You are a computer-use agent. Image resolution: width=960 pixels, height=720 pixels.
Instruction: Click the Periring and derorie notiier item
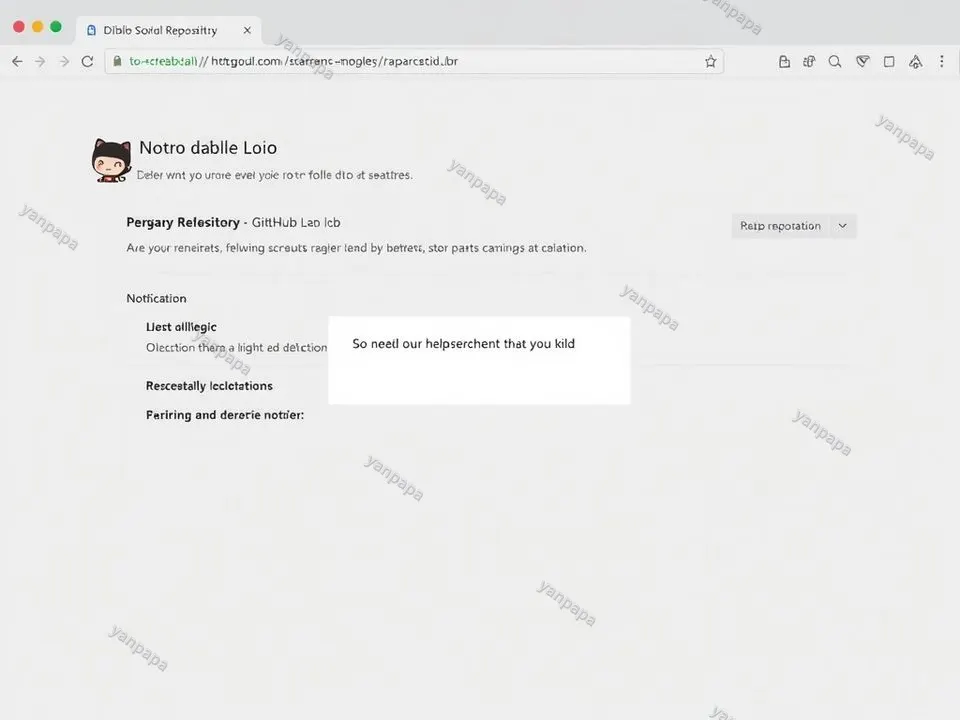point(225,414)
